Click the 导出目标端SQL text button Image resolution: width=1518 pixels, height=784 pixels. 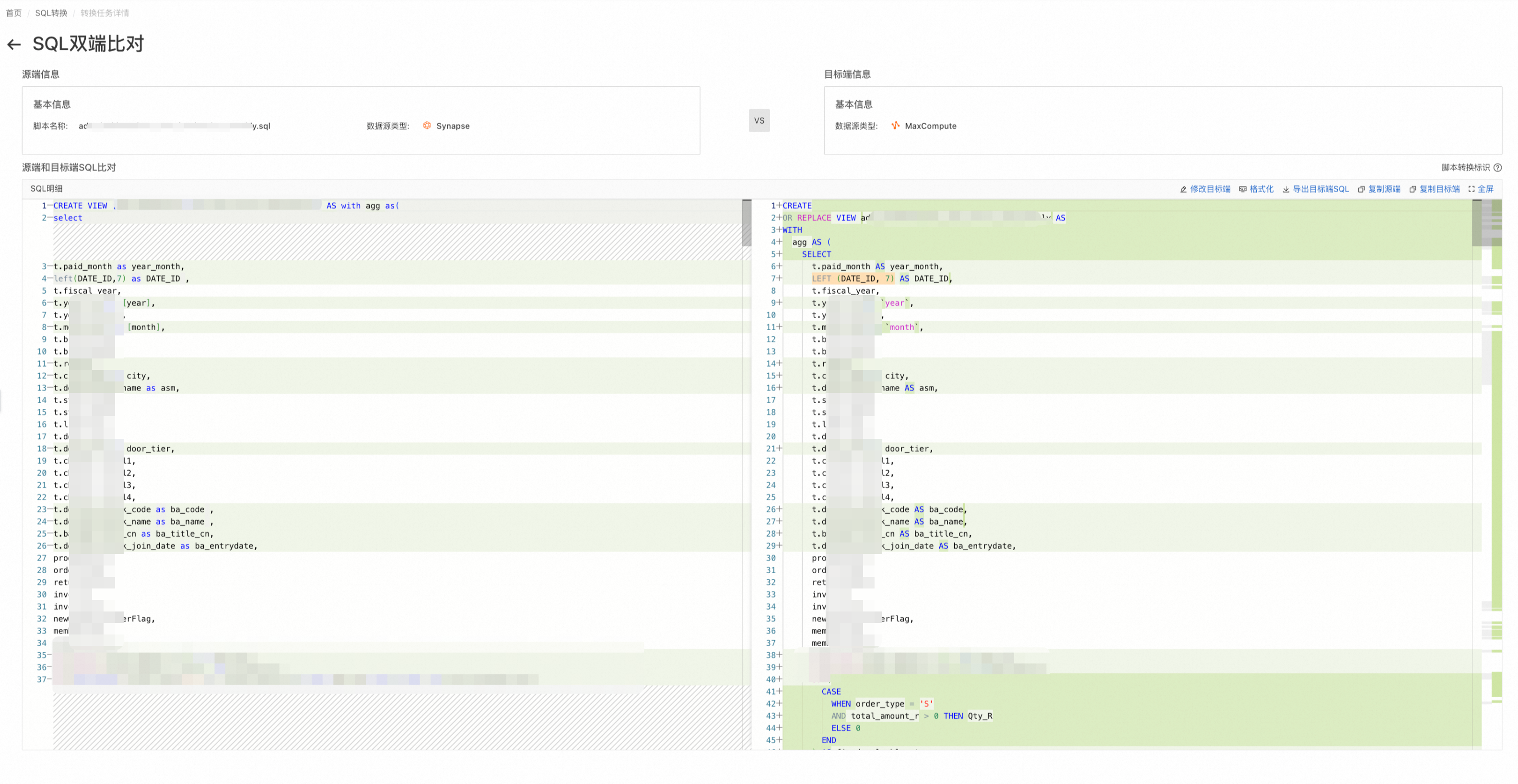[x=1320, y=189]
